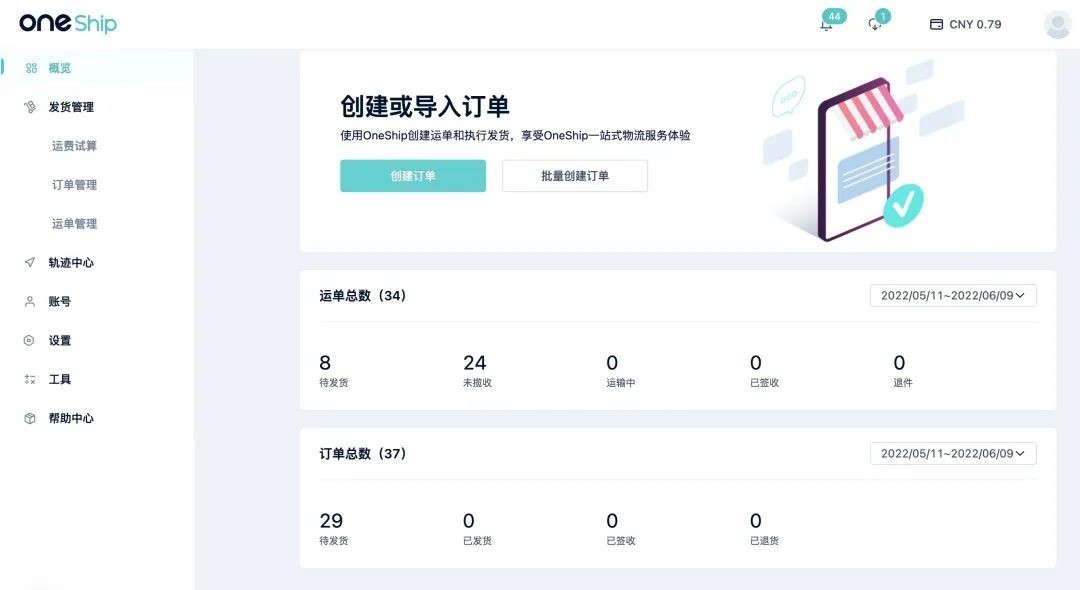Select 运费试算 in the sidebar
1080x590 pixels.
click(74, 146)
